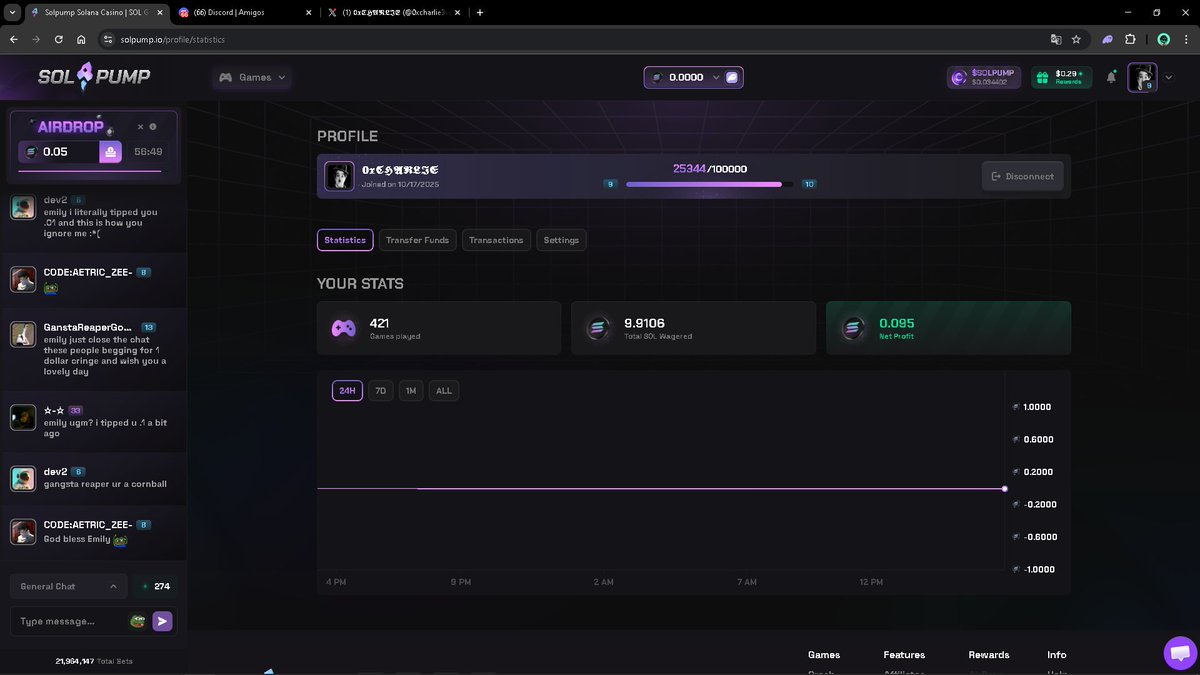Open the Transactions tab
1200x675 pixels.
(x=496, y=240)
